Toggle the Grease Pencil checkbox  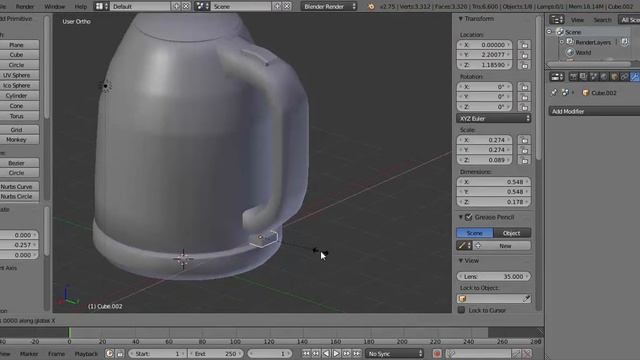(x=469, y=217)
